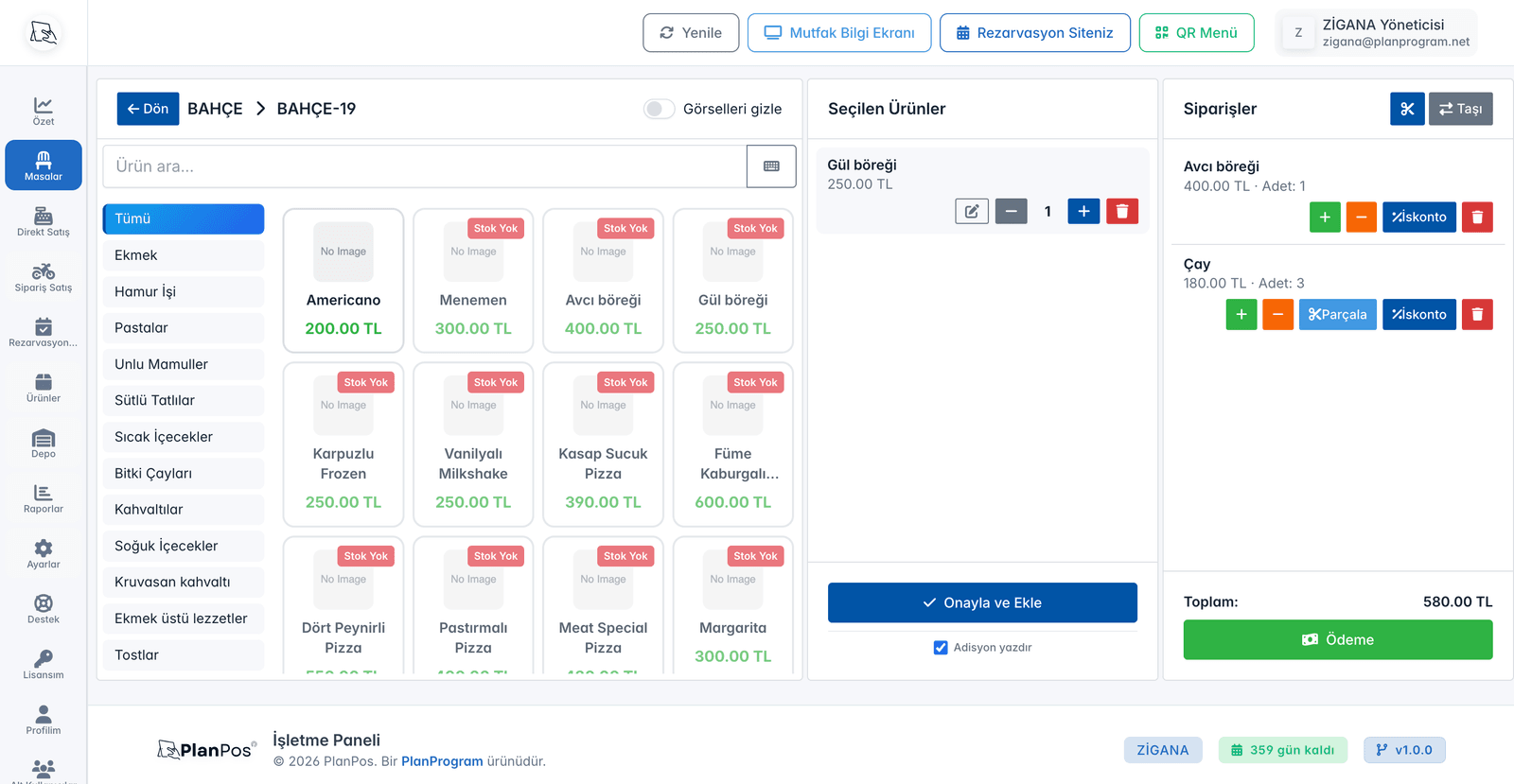Uncheck the Adisyon yazdır checkbox
1514x784 pixels.
coord(941,648)
